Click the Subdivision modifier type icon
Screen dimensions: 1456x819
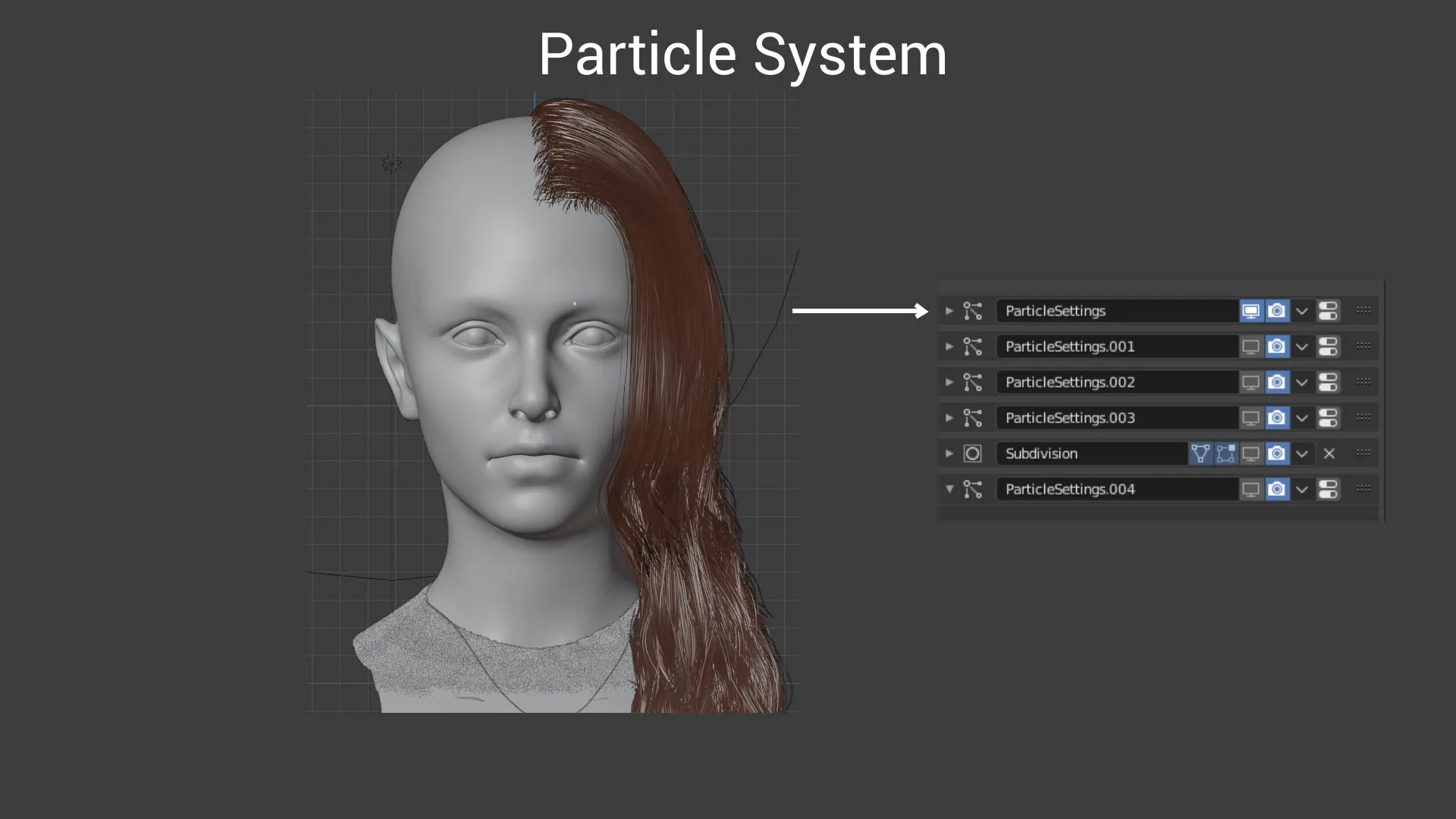pos(972,453)
